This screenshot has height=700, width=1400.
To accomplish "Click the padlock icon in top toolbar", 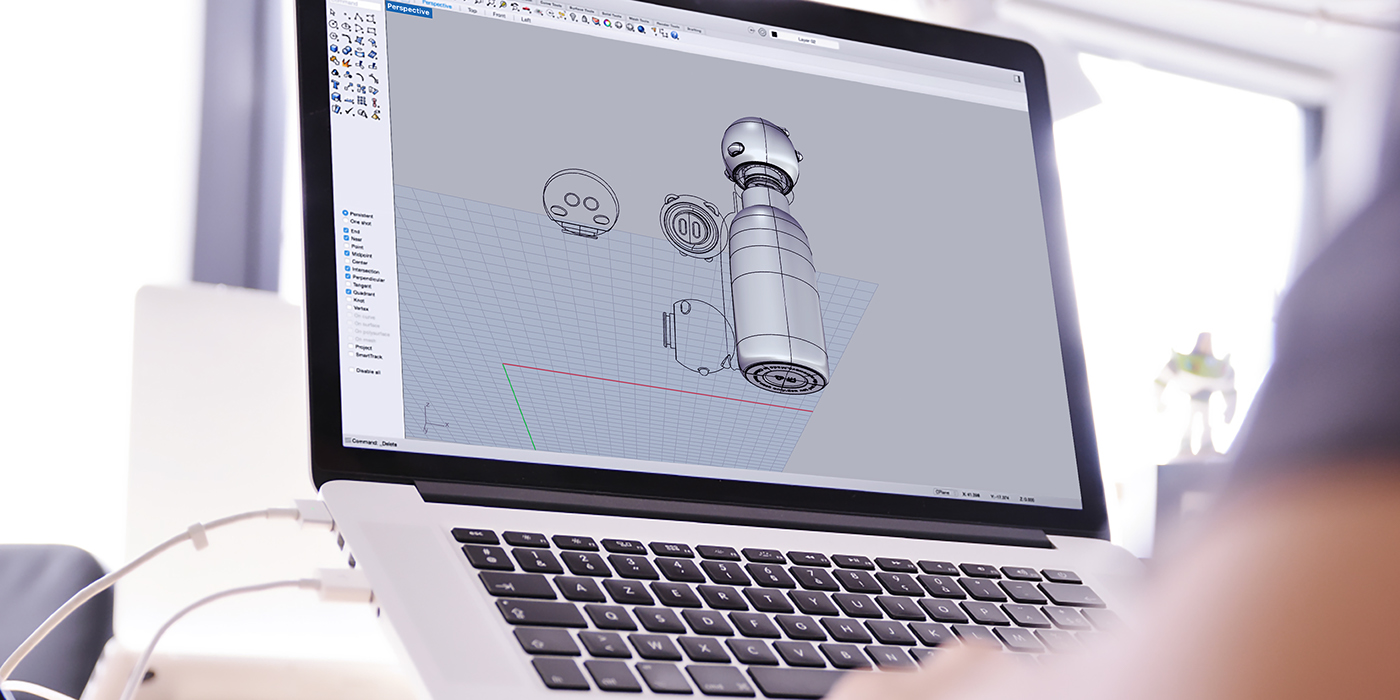I will [x=585, y=19].
